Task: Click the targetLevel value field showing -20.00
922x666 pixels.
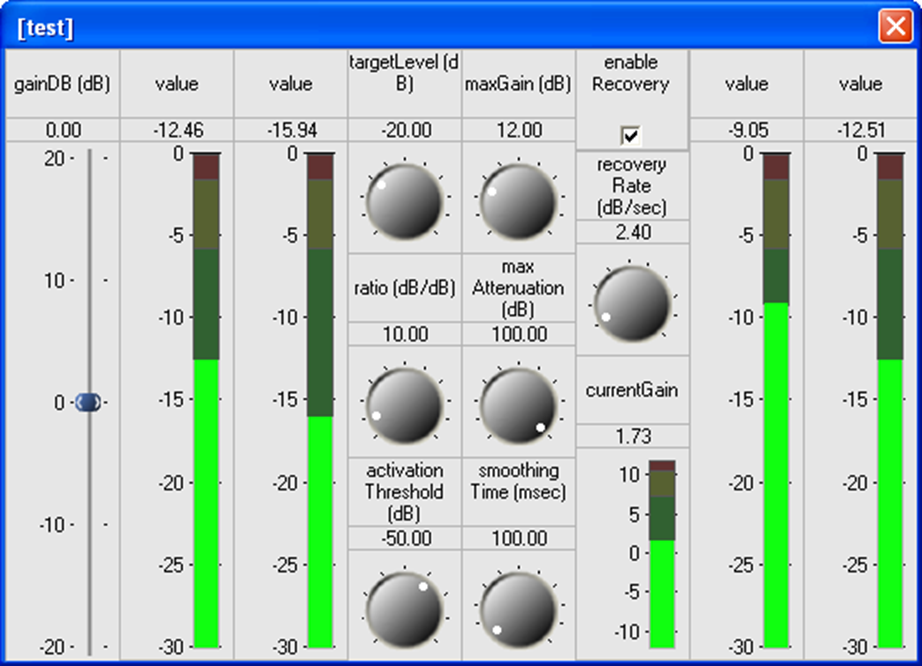Action: click(404, 130)
